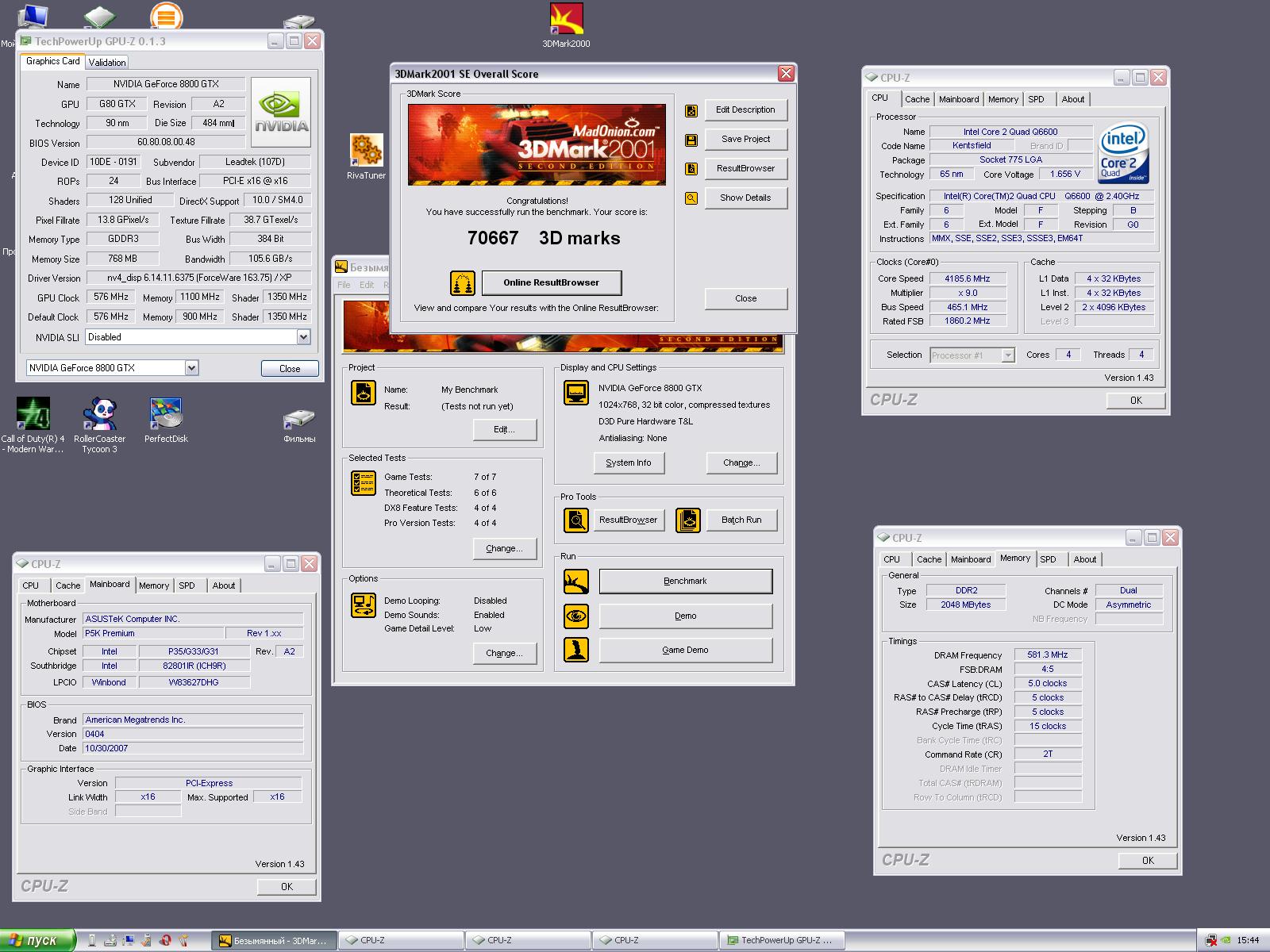Click the Show Details magnifier icon
This screenshot has height=952, width=1270.
coord(691,198)
